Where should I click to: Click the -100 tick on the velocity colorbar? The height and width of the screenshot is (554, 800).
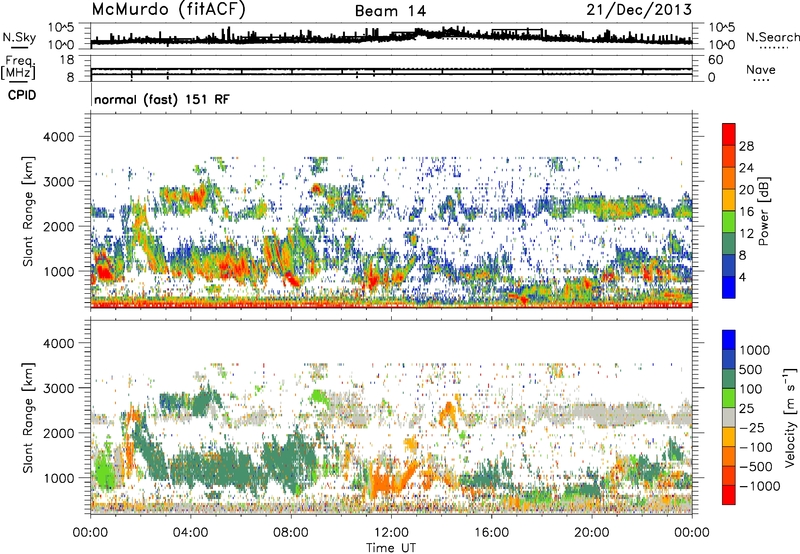click(x=755, y=447)
